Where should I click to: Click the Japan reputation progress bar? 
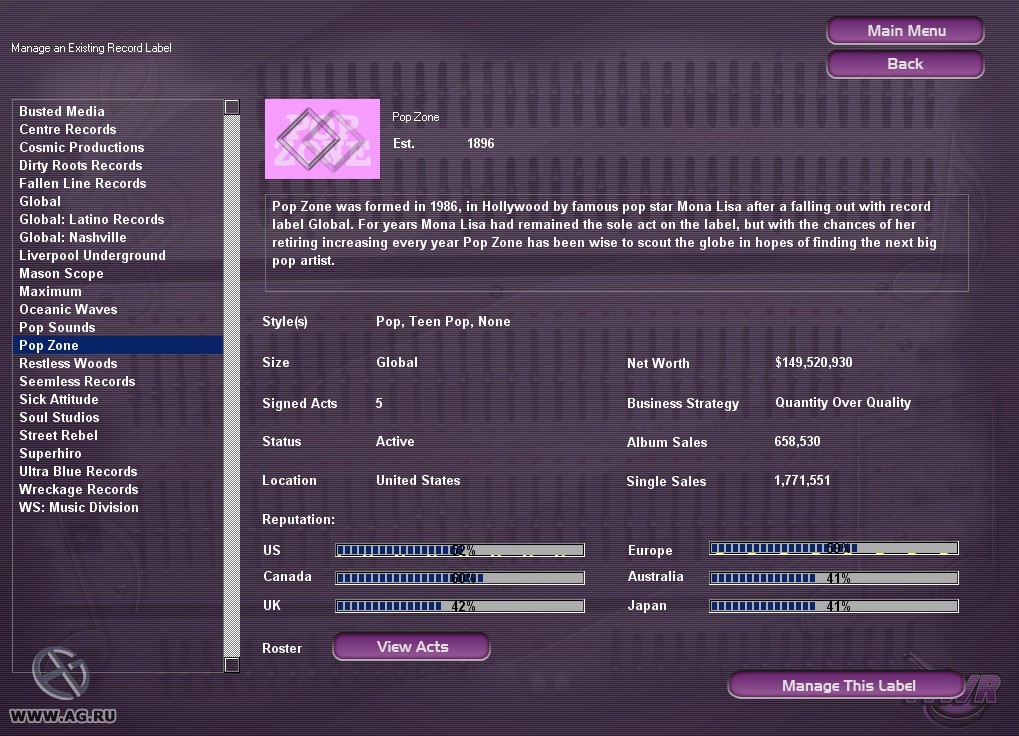point(833,606)
